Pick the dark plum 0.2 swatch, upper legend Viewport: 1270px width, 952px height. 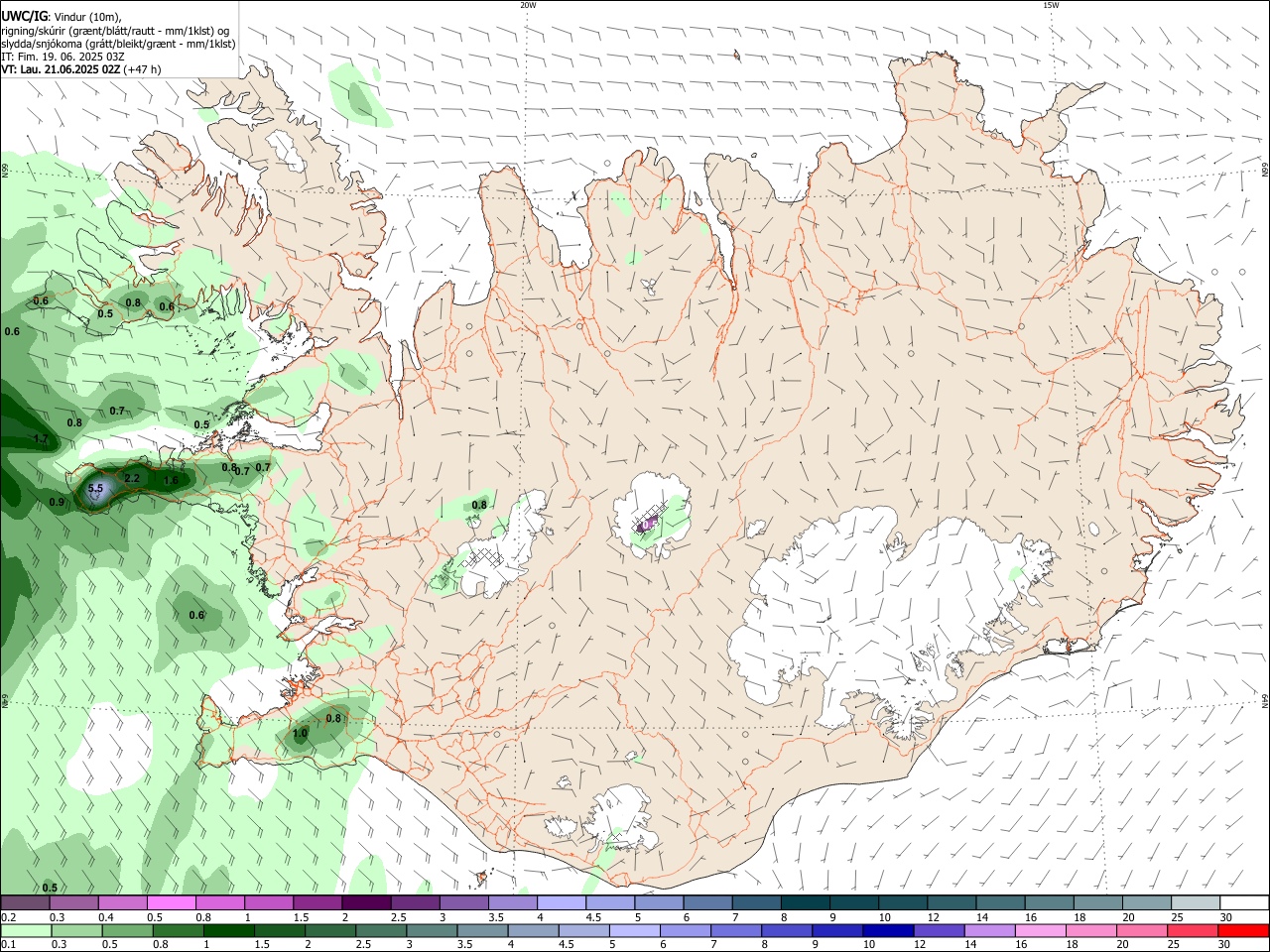(x=25, y=902)
